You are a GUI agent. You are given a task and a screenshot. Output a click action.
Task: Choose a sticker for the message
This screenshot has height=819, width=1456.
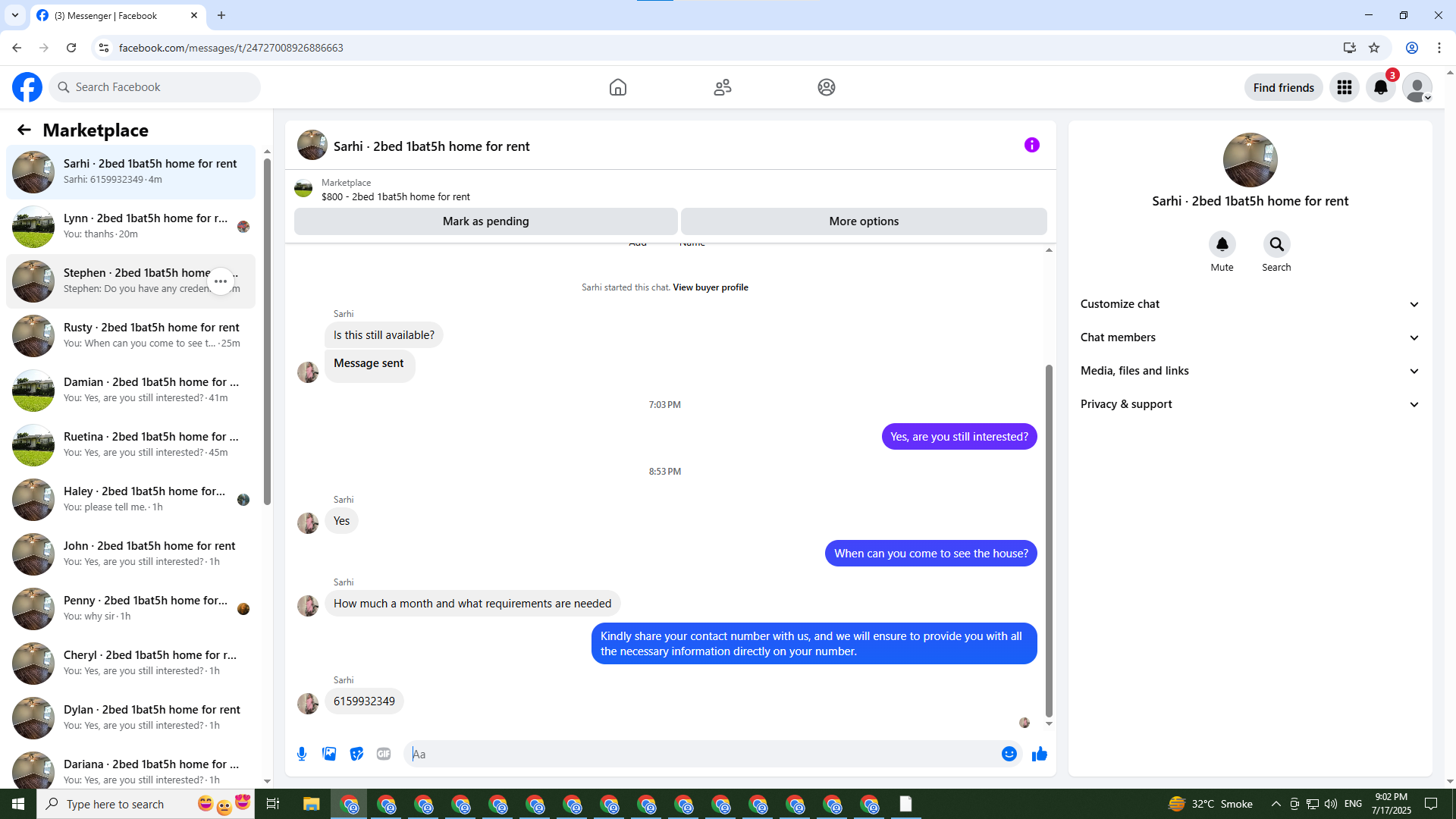click(356, 754)
